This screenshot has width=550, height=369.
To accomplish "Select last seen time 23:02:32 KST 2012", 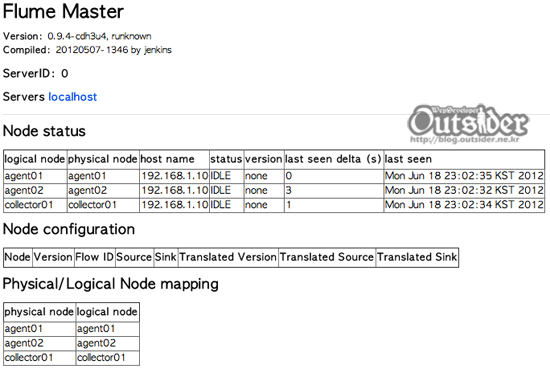I will point(464,190).
